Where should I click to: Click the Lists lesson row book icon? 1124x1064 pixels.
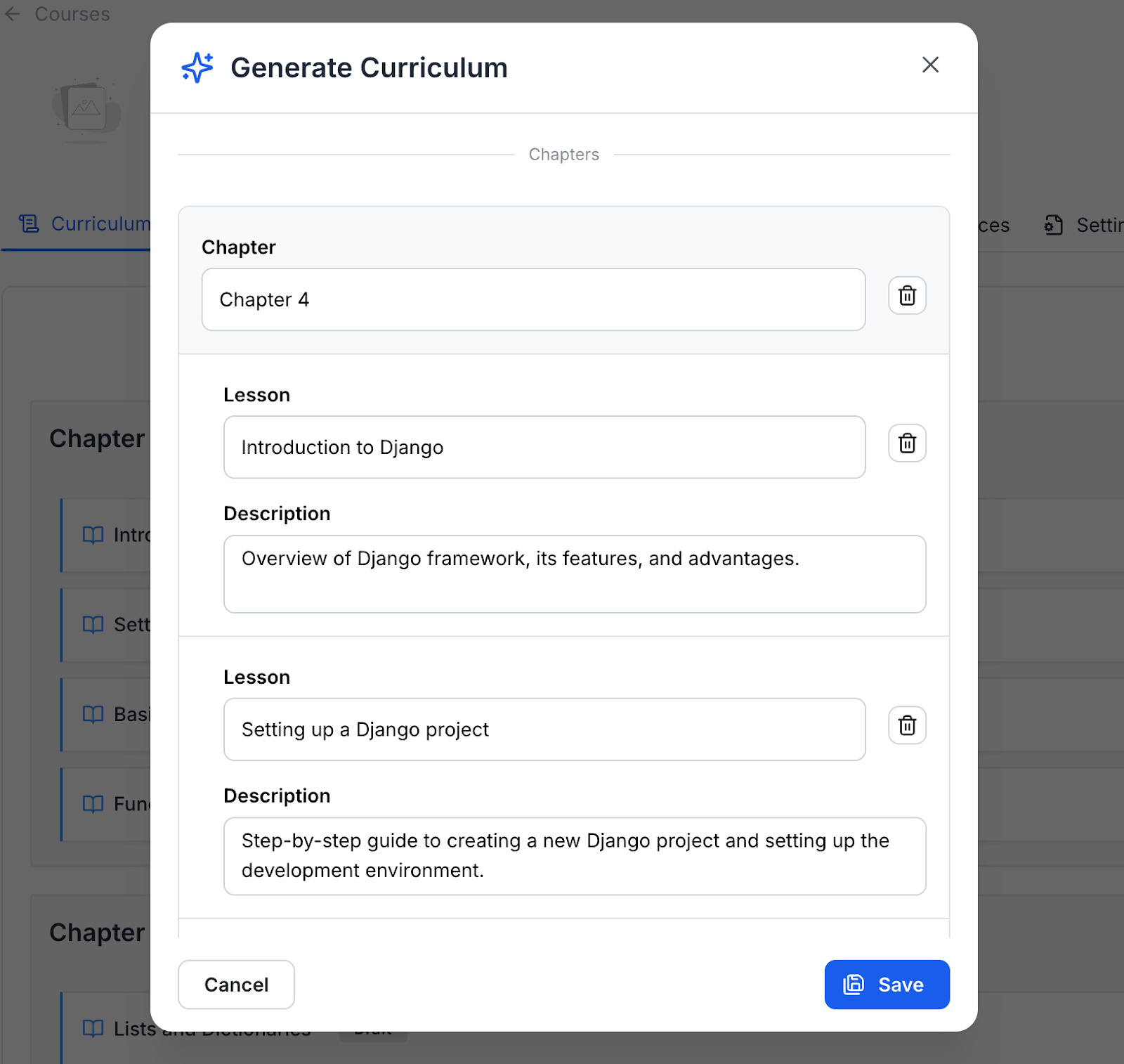(93, 1029)
